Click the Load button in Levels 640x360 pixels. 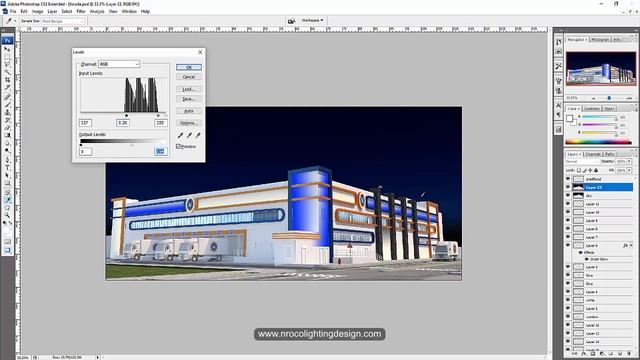click(x=189, y=89)
